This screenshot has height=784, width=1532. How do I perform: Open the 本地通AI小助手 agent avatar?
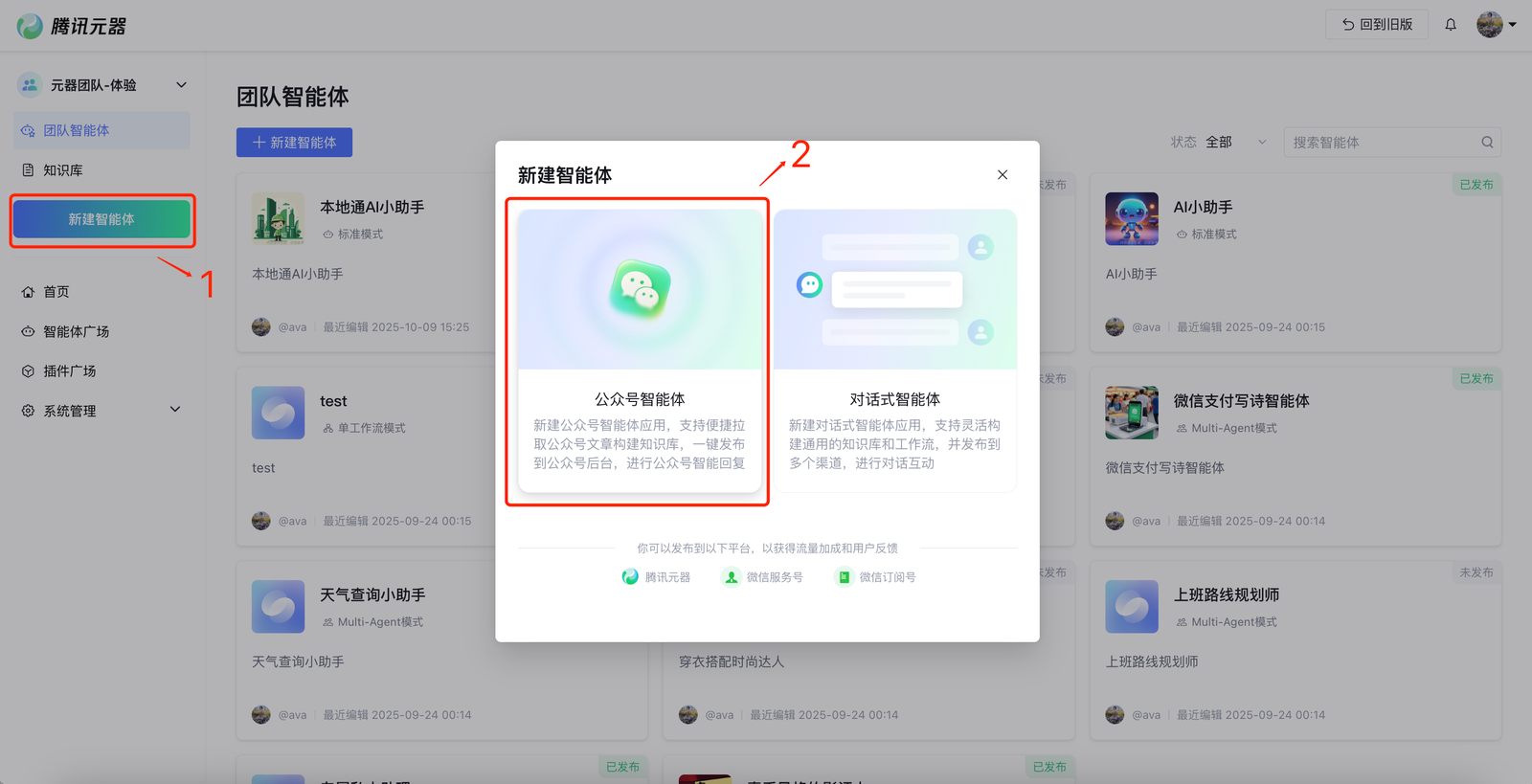(278, 219)
